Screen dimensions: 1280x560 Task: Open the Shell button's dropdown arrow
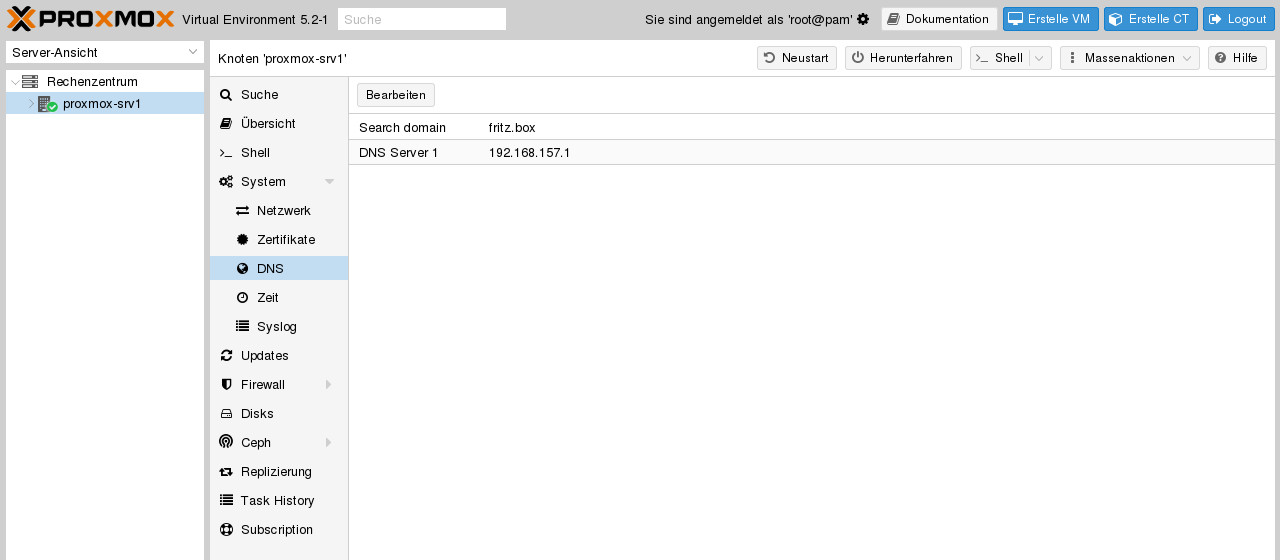pos(1040,58)
